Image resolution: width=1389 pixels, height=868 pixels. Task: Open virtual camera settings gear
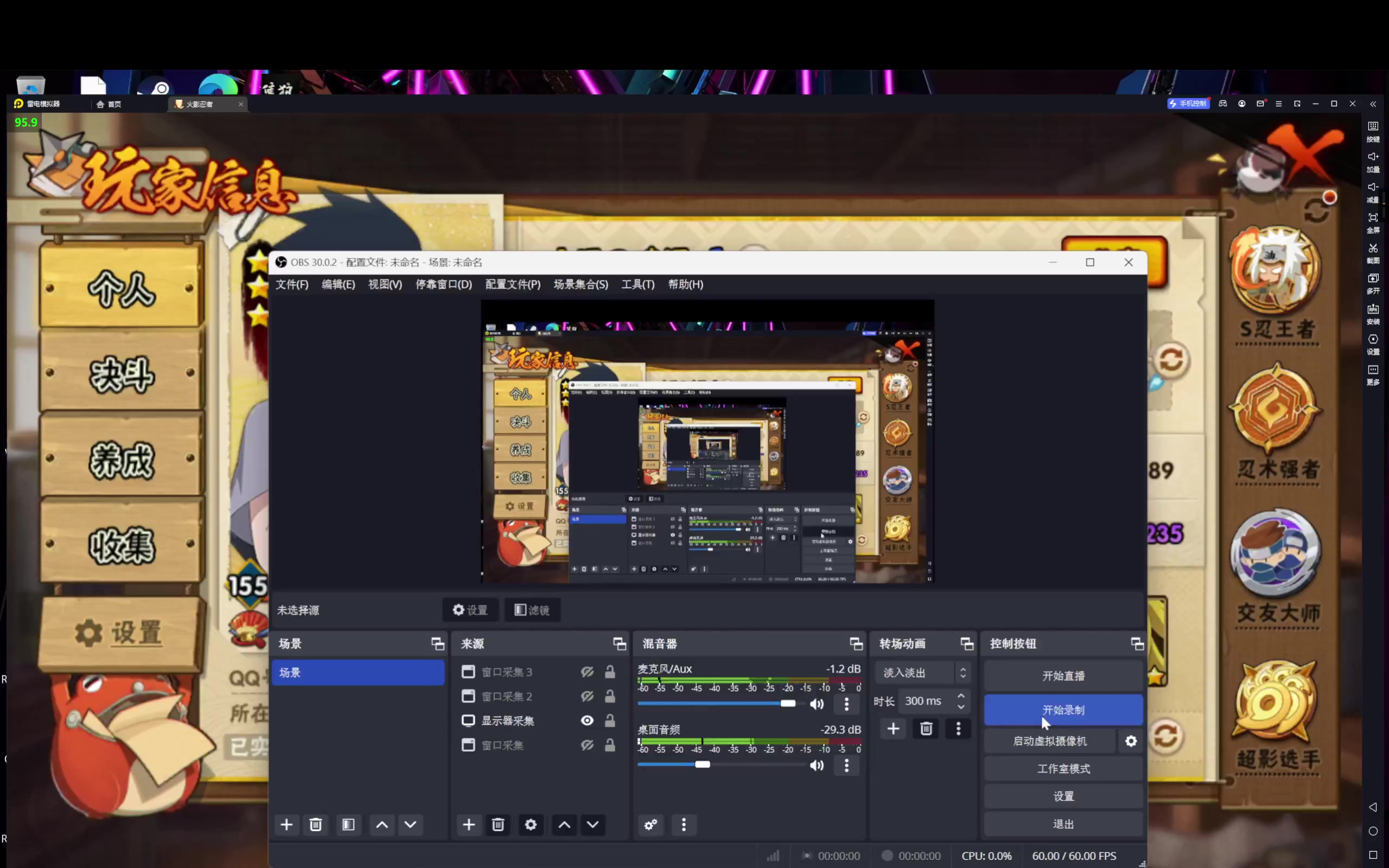tap(1131, 741)
